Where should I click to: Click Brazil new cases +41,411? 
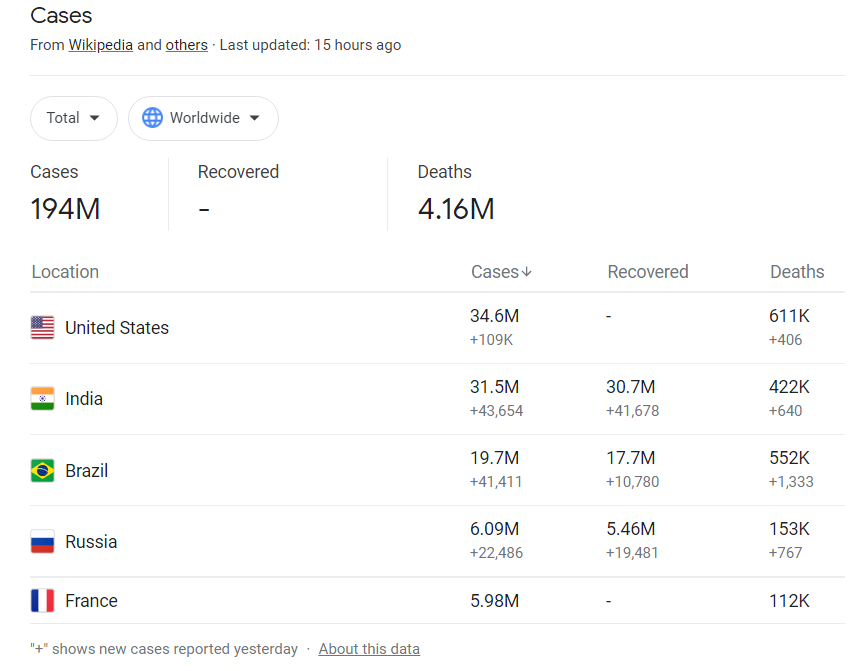496,482
